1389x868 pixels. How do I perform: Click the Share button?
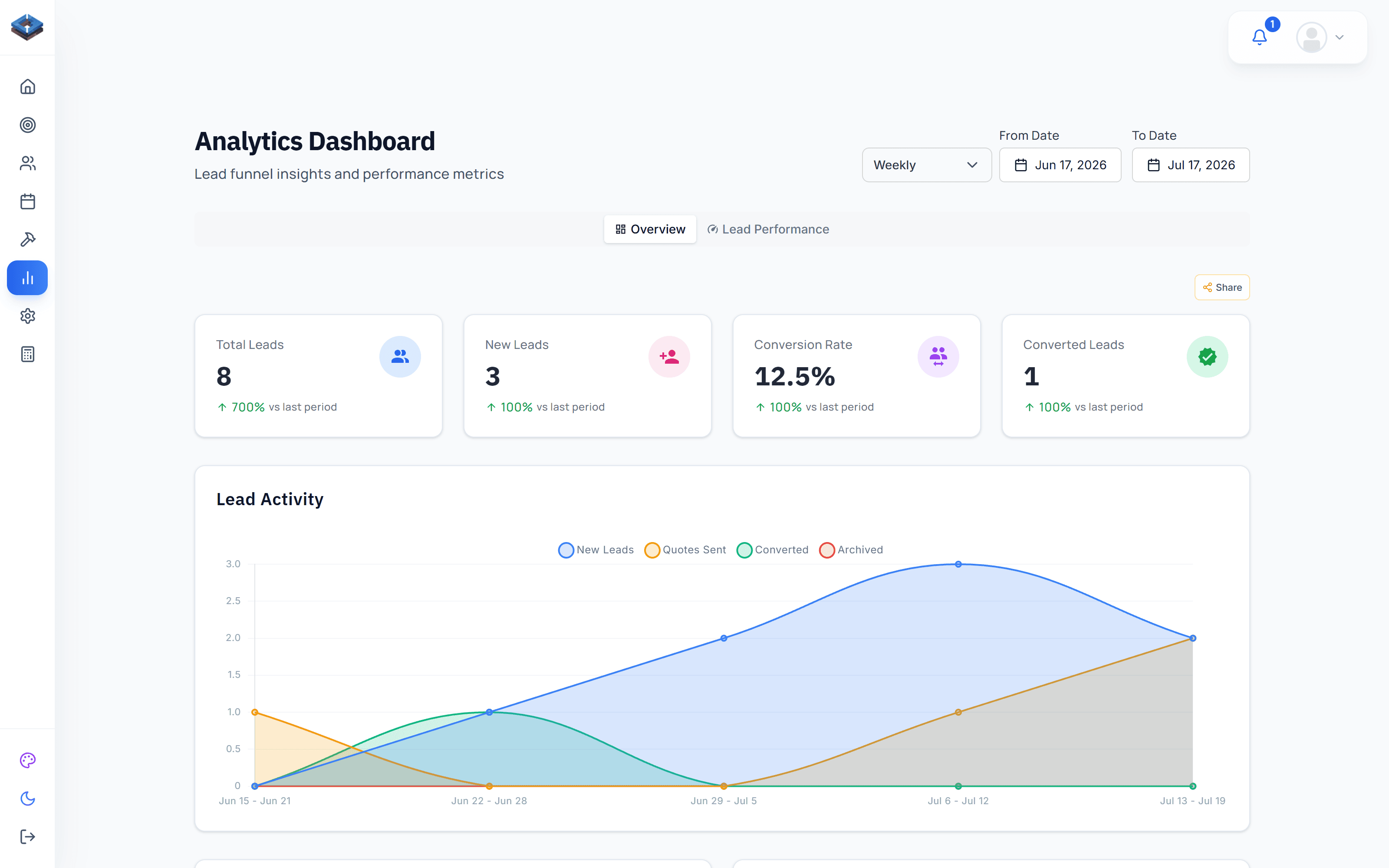tap(1222, 287)
